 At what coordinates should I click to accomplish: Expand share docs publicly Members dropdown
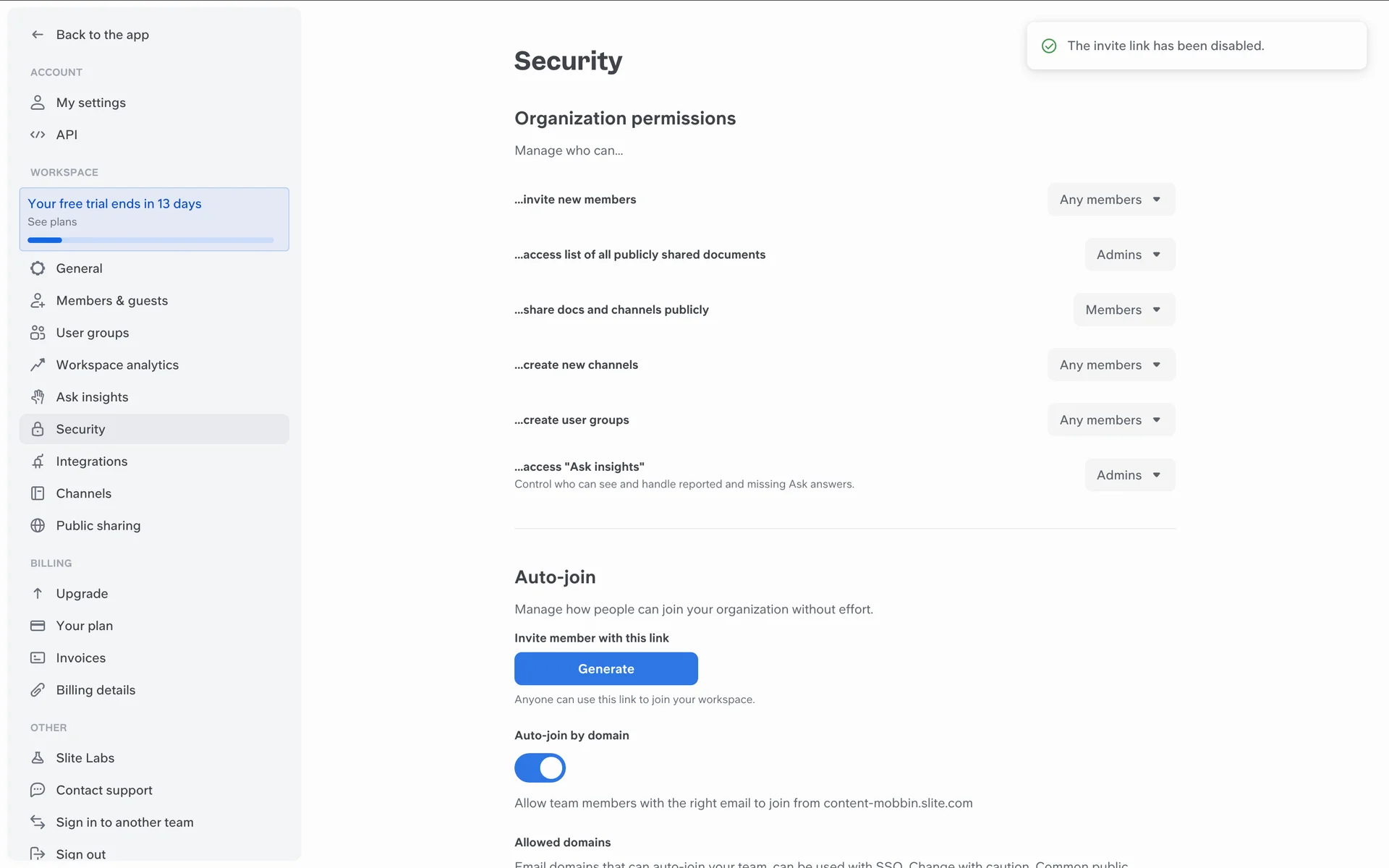click(1123, 310)
